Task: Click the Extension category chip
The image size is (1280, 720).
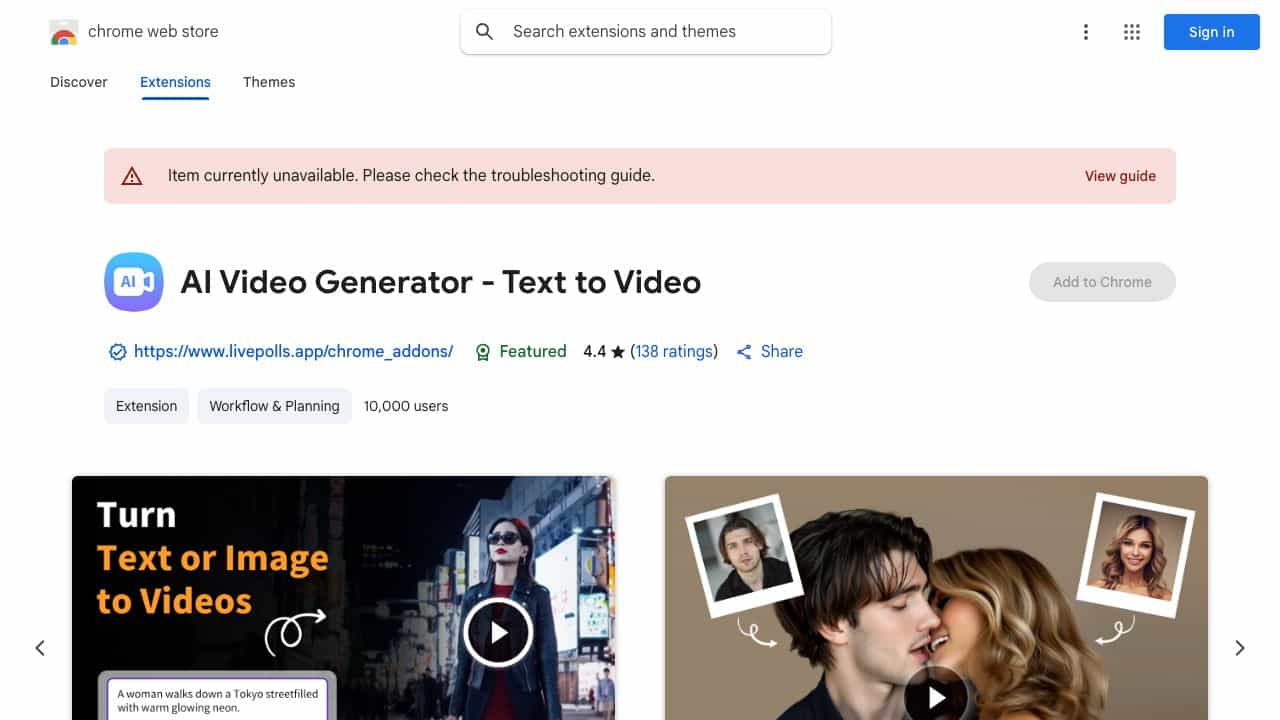Action: (x=146, y=406)
